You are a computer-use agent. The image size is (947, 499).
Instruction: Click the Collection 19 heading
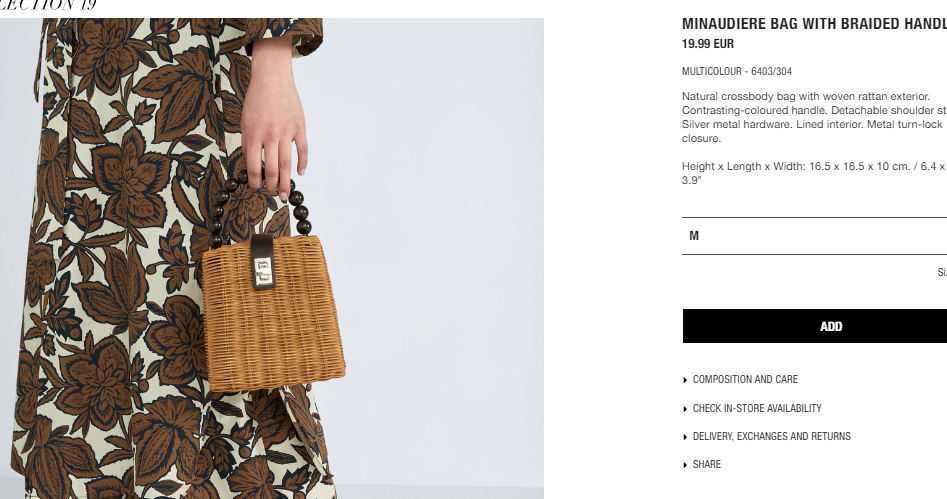(x=48, y=5)
